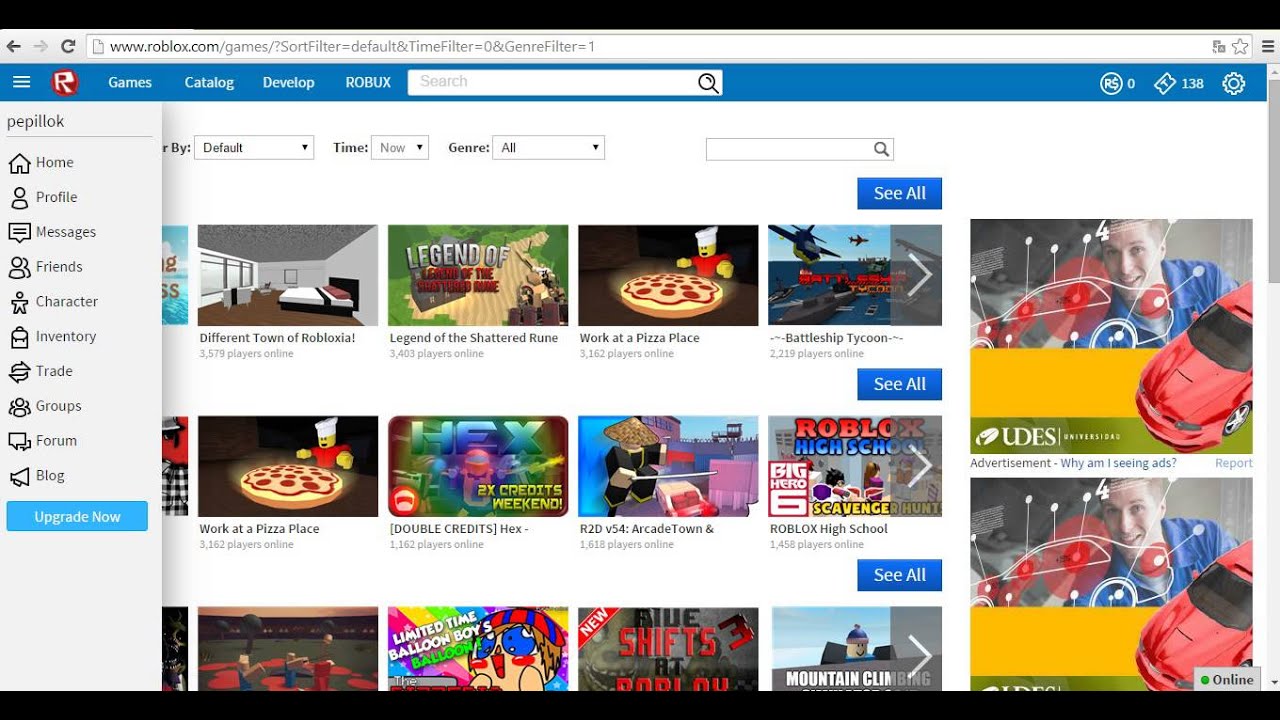The width and height of the screenshot is (1280, 720).
Task: Click the Character icon in sidebar
Action: [19, 302]
